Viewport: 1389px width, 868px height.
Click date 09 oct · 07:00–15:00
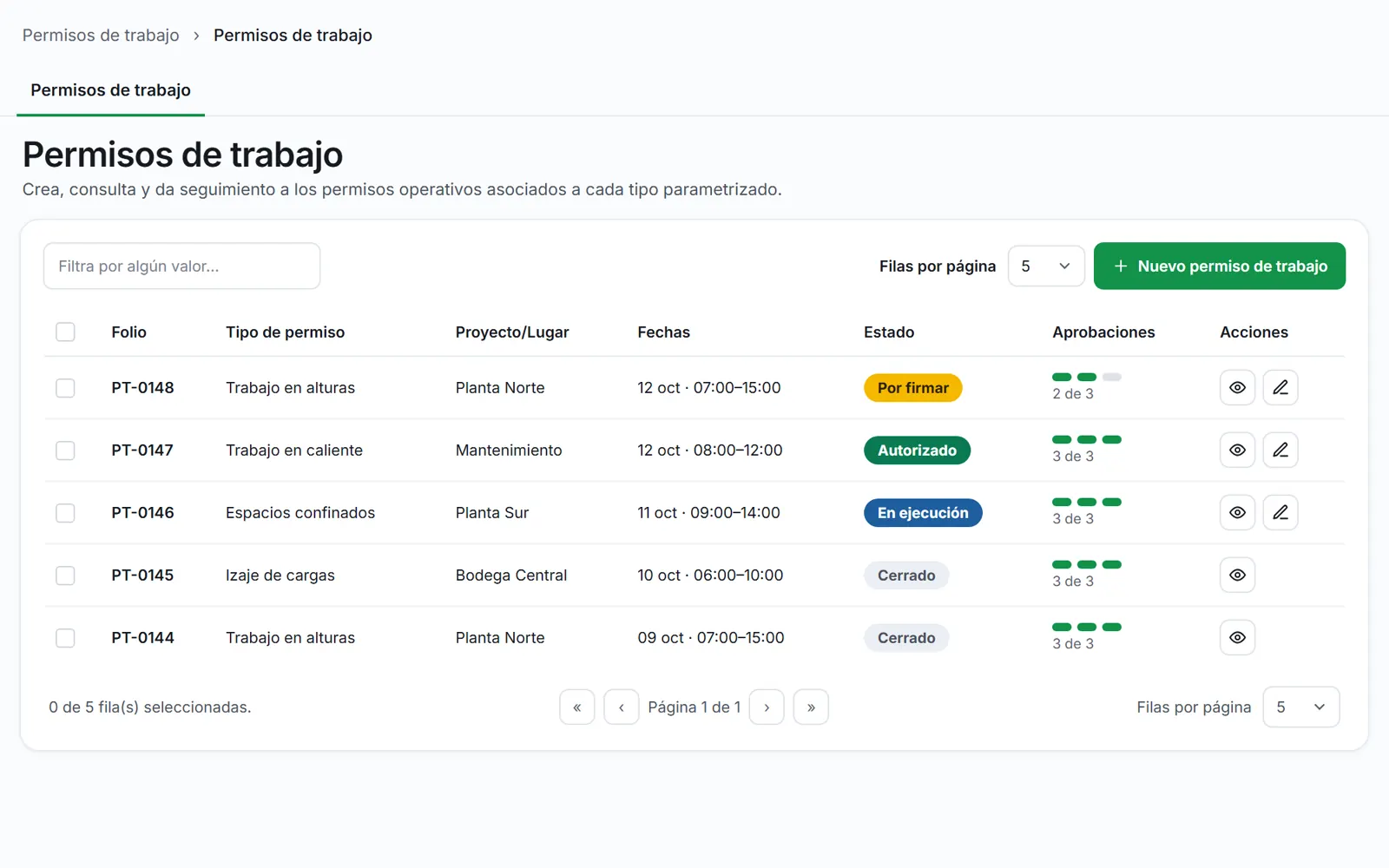(711, 638)
